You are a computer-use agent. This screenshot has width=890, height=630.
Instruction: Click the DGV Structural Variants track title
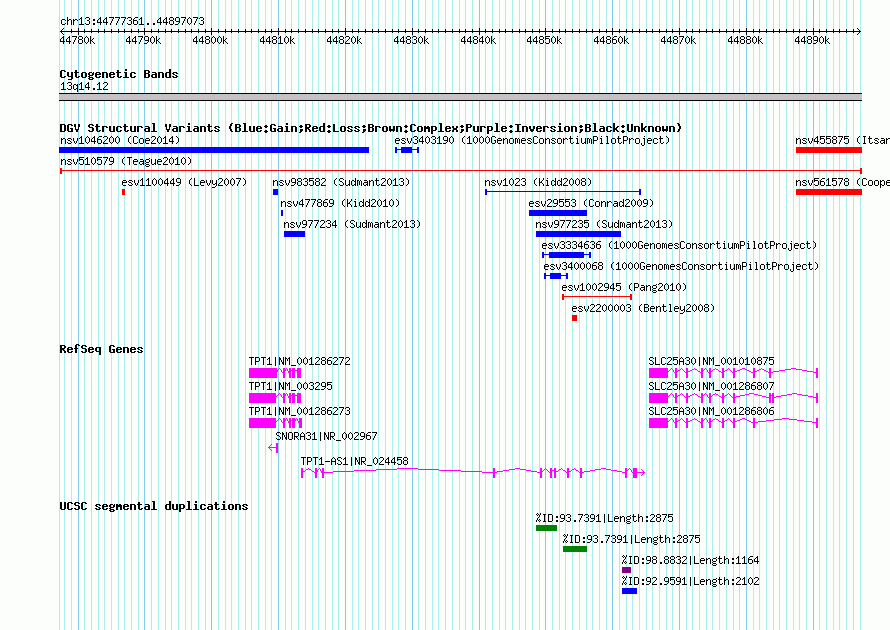(370, 128)
